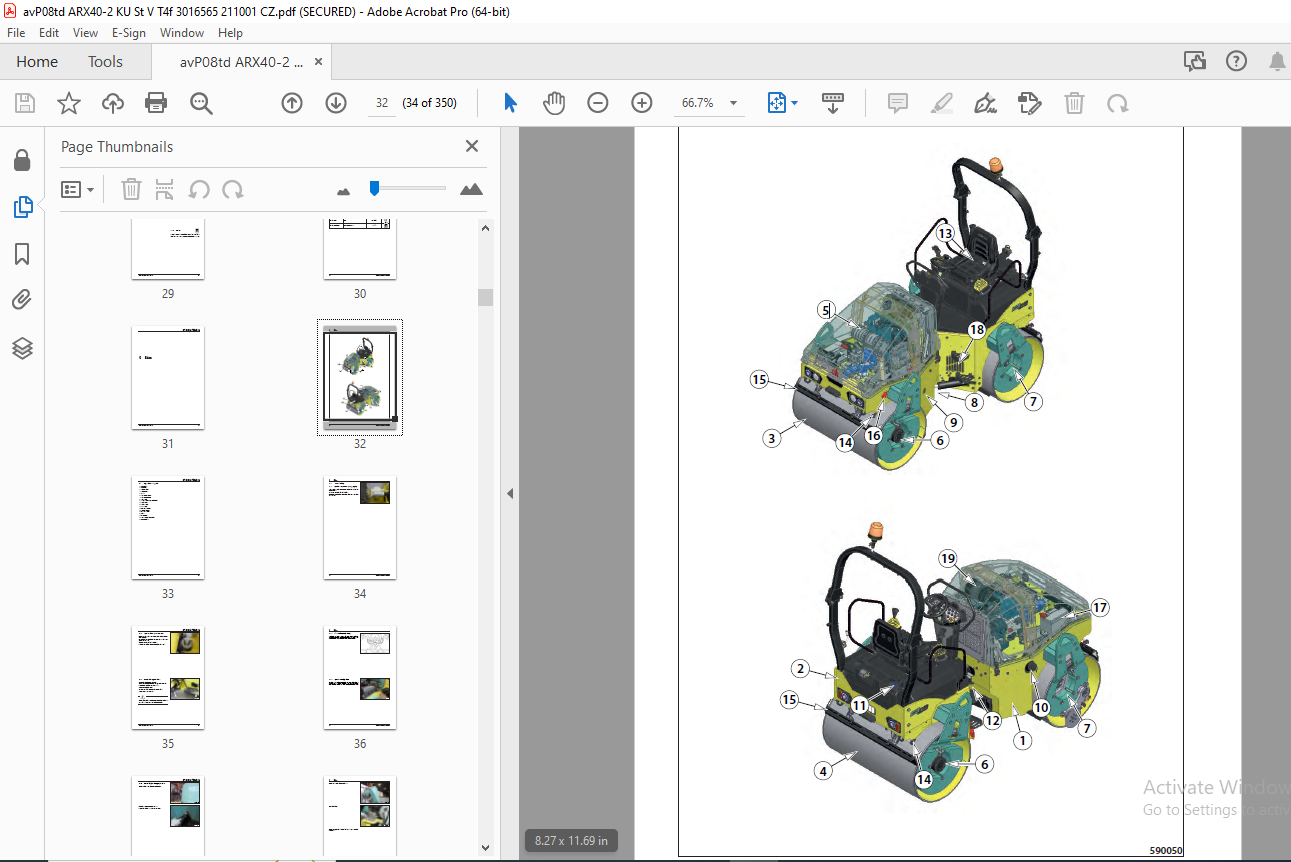Close the avP08td ARX40-2 document tab
This screenshot has width=1291, height=862.
click(319, 62)
